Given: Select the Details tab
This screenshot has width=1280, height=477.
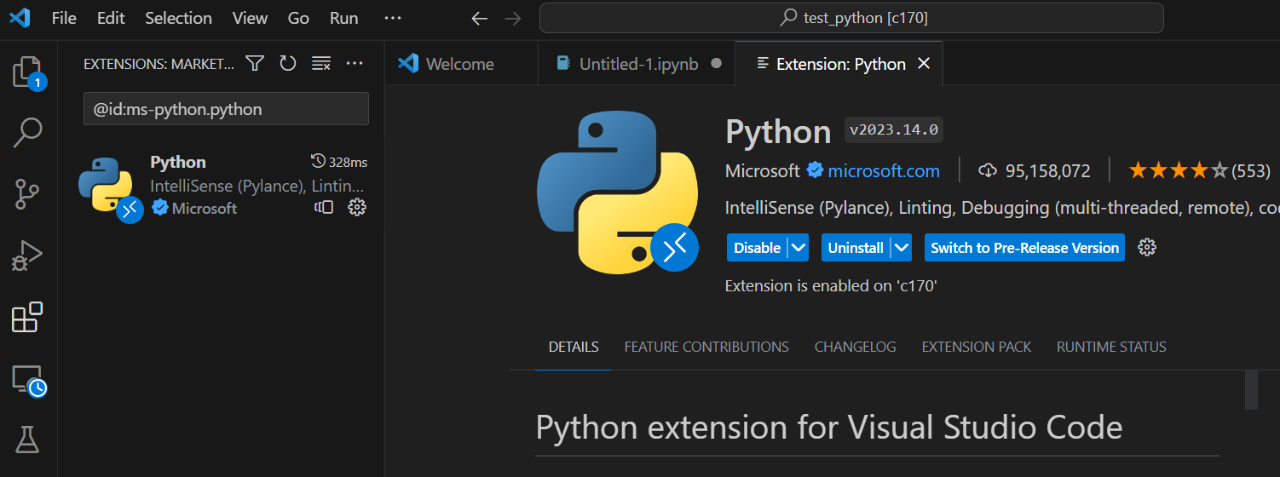Looking at the screenshot, I should pyautogui.click(x=573, y=347).
